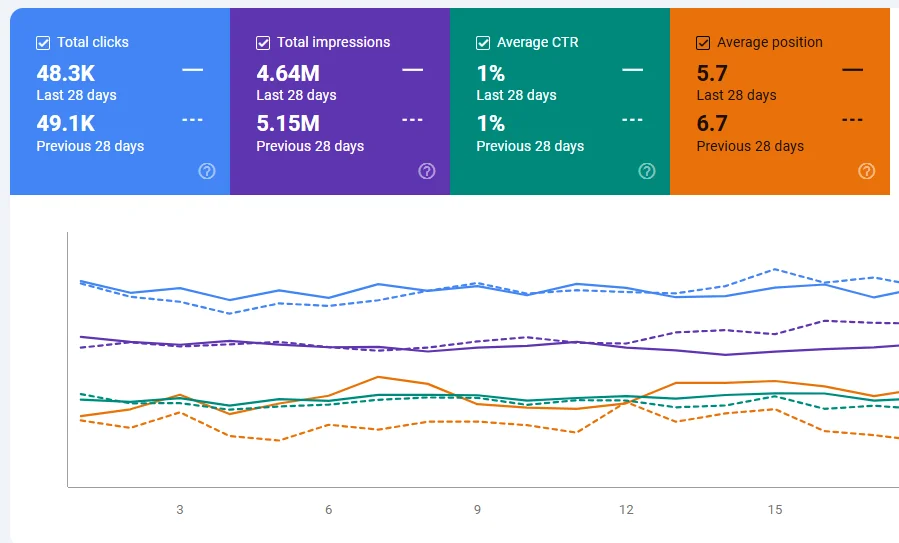Viewport: 899px width, 543px height.
Task: Click help icon on Average CTR card
Action: [647, 171]
